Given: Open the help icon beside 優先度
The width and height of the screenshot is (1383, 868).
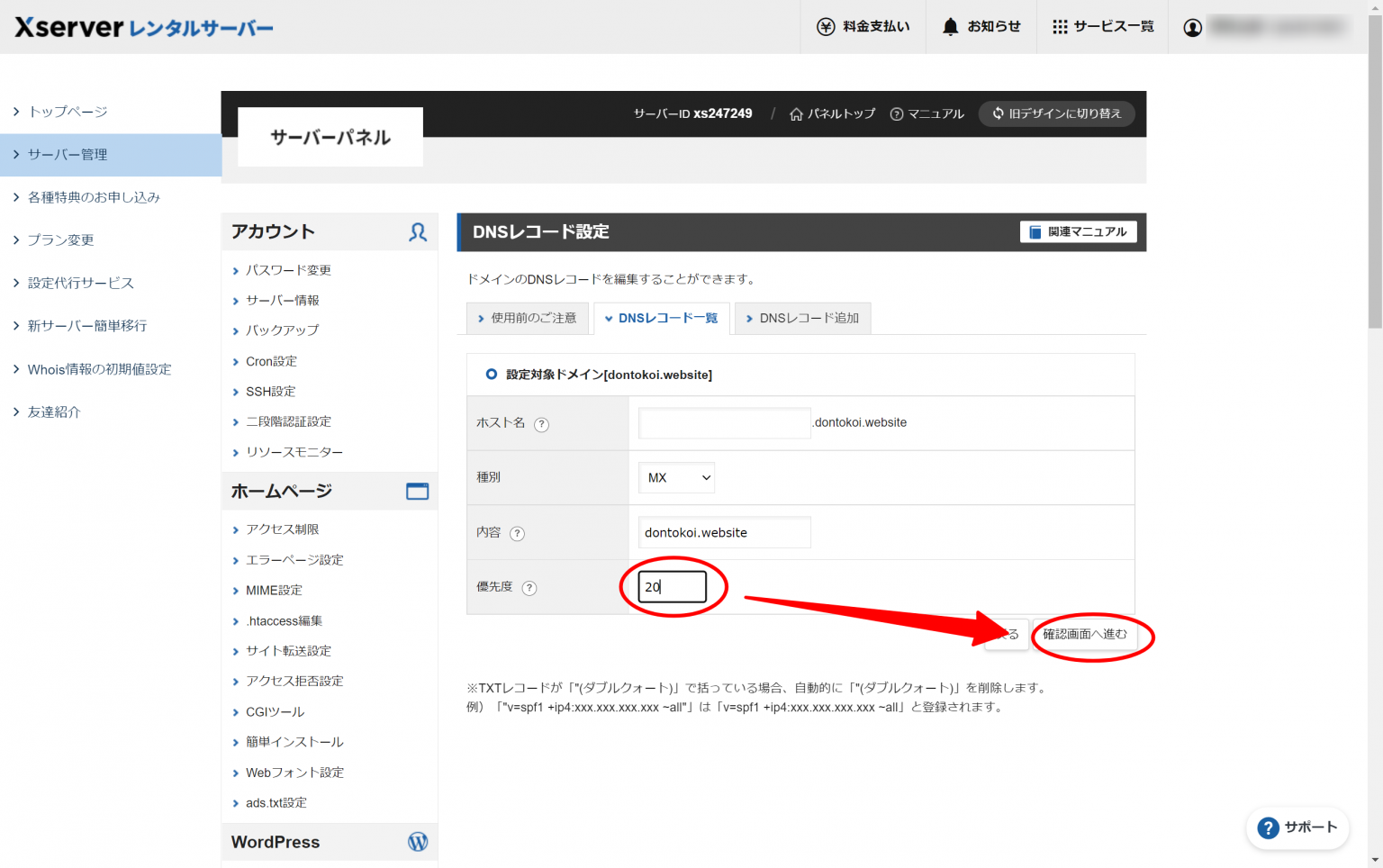Looking at the screenshot, I should [529, 587].
